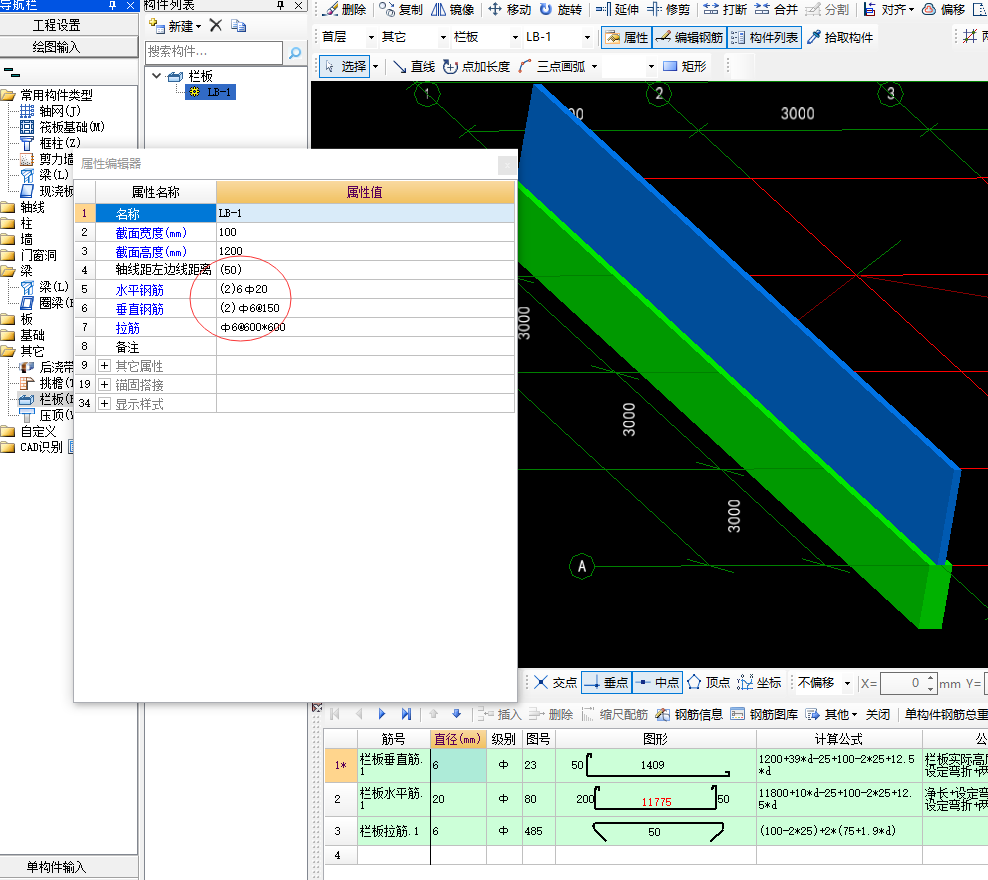The width and height of the screenshot is (988, 880).
Task: Choose the 三点画弧 three-point arc tool
Action: coord(553,66)
